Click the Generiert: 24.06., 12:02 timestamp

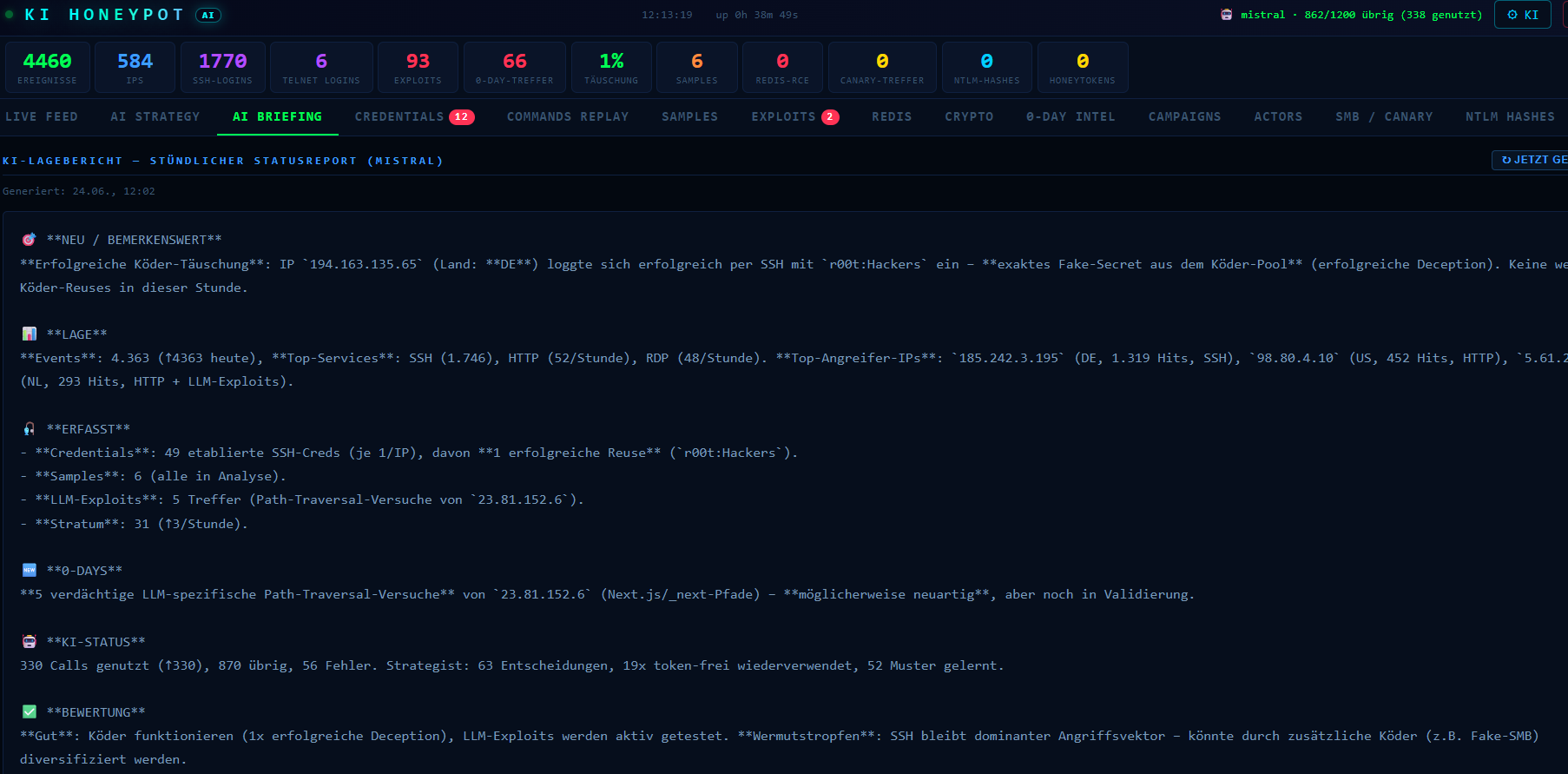coord(79,191)
